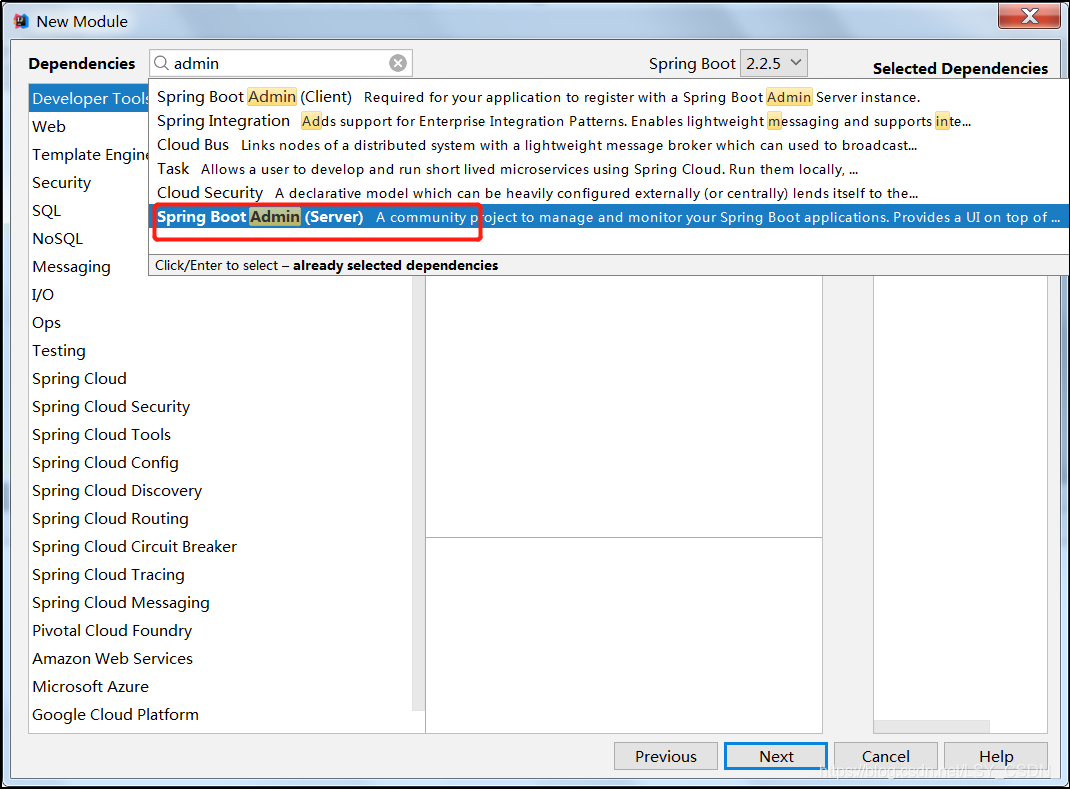
Task: Select the Testing category
Action: pos(220,350)
